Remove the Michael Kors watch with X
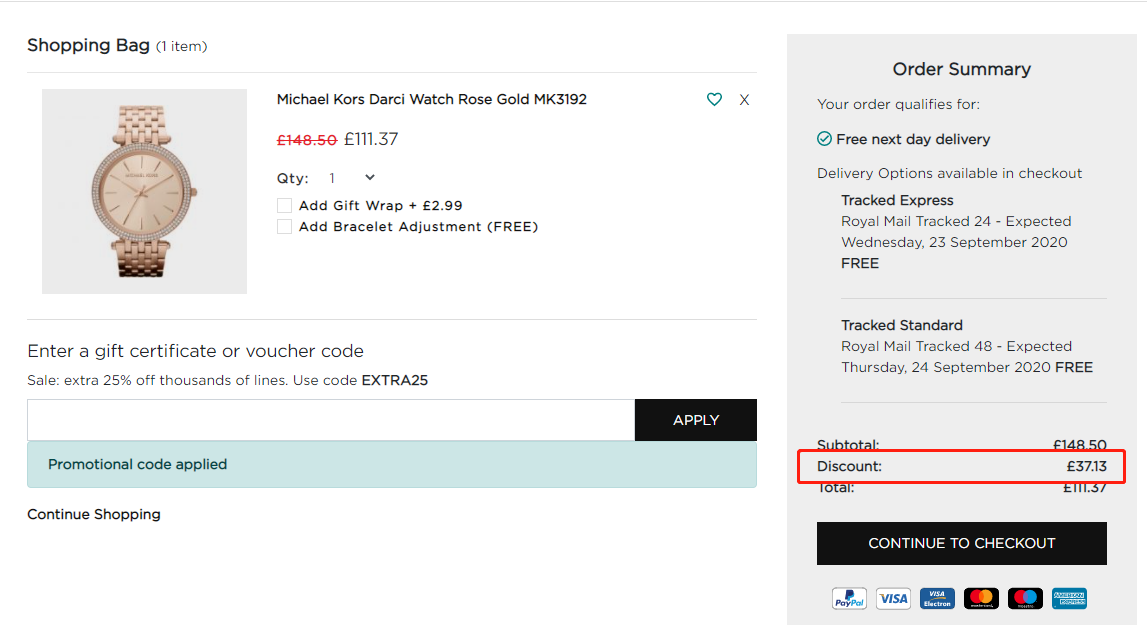1147x625 pixels. [x=744, y=100]
